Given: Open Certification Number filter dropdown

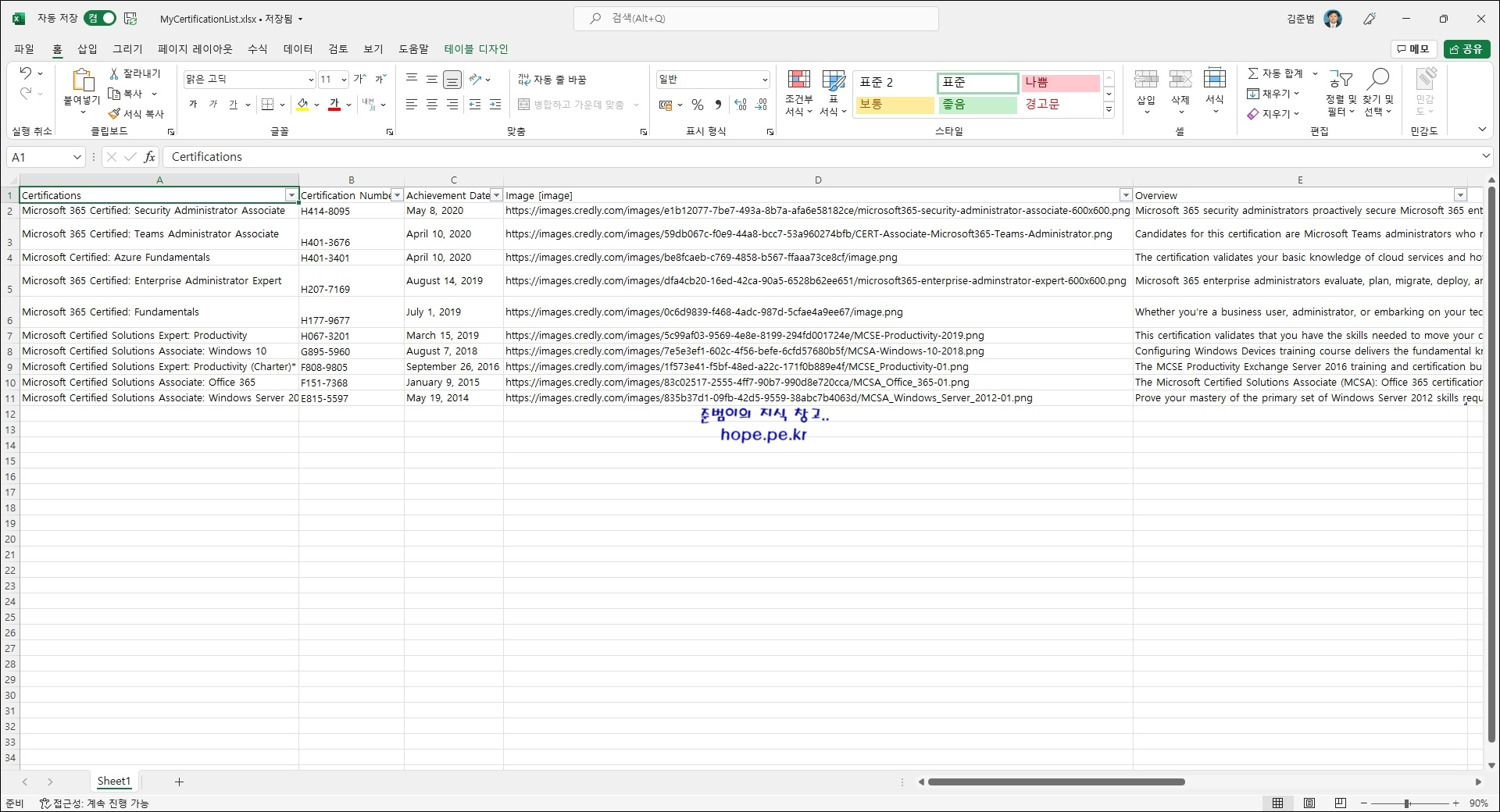Looking at the screenshot, I should [x=397, y=195].
